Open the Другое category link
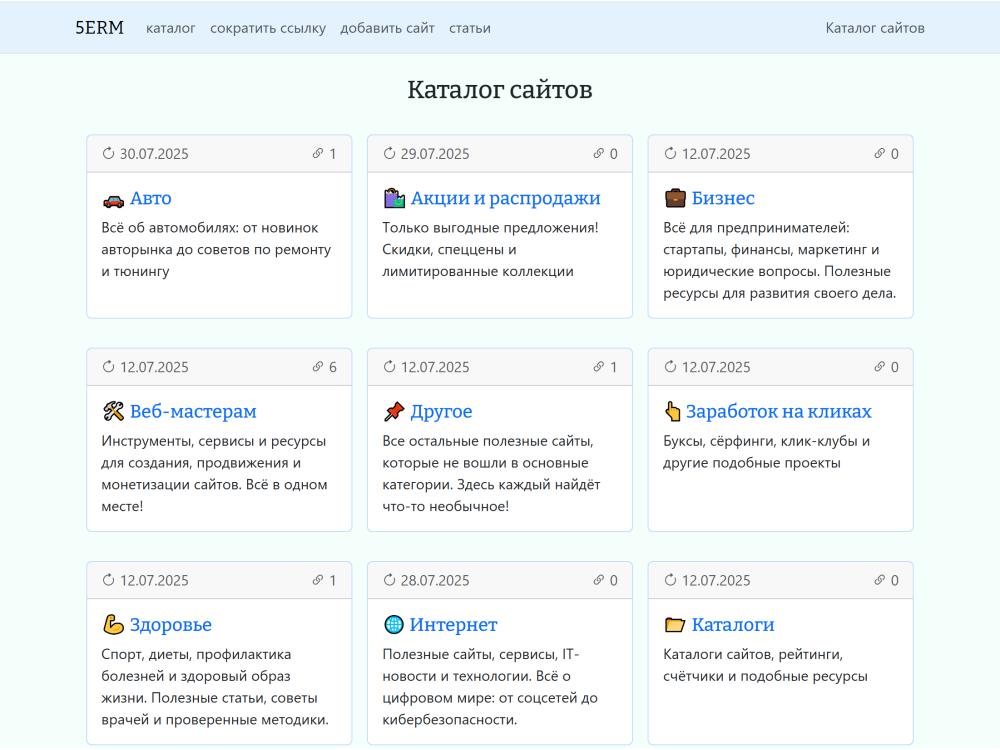The image size is (1000, 750). click(441, 411)
